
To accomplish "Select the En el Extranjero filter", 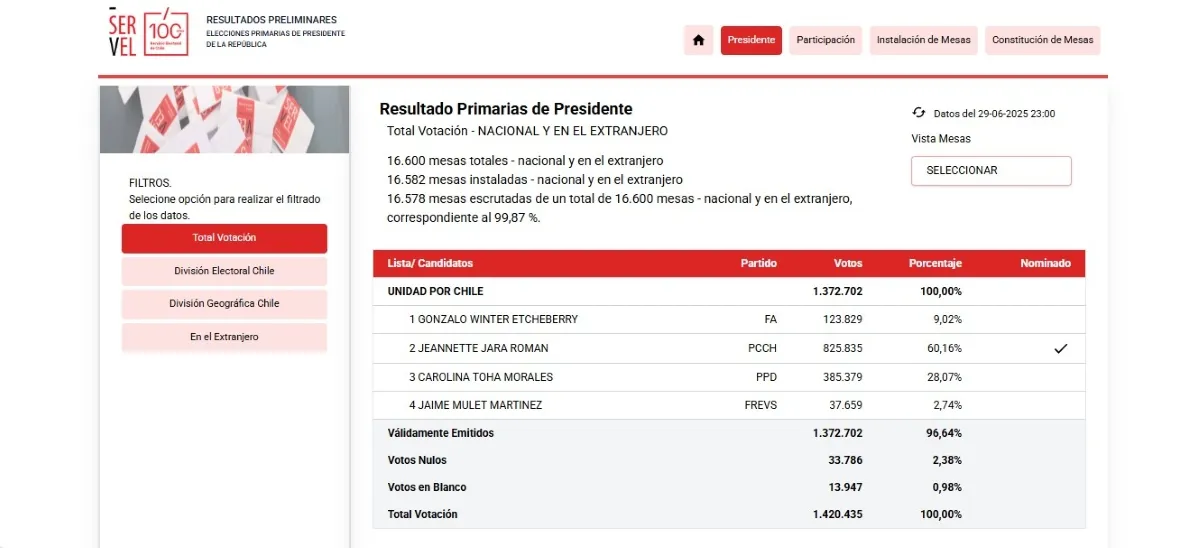I will 224,337.
